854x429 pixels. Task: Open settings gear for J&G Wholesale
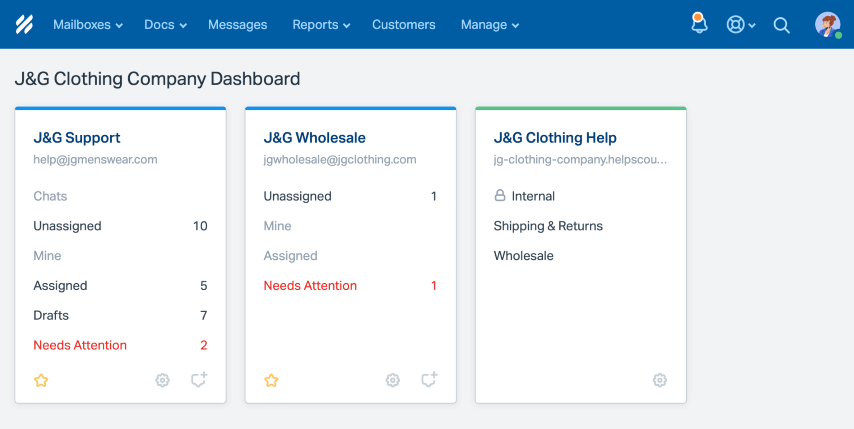[393, 380]
